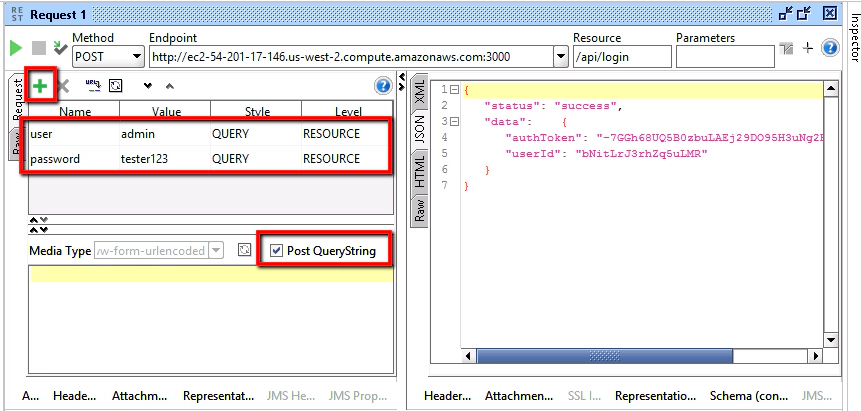Move selected parameter up arrow
861x411 pixels.
[x=170, y=86]
